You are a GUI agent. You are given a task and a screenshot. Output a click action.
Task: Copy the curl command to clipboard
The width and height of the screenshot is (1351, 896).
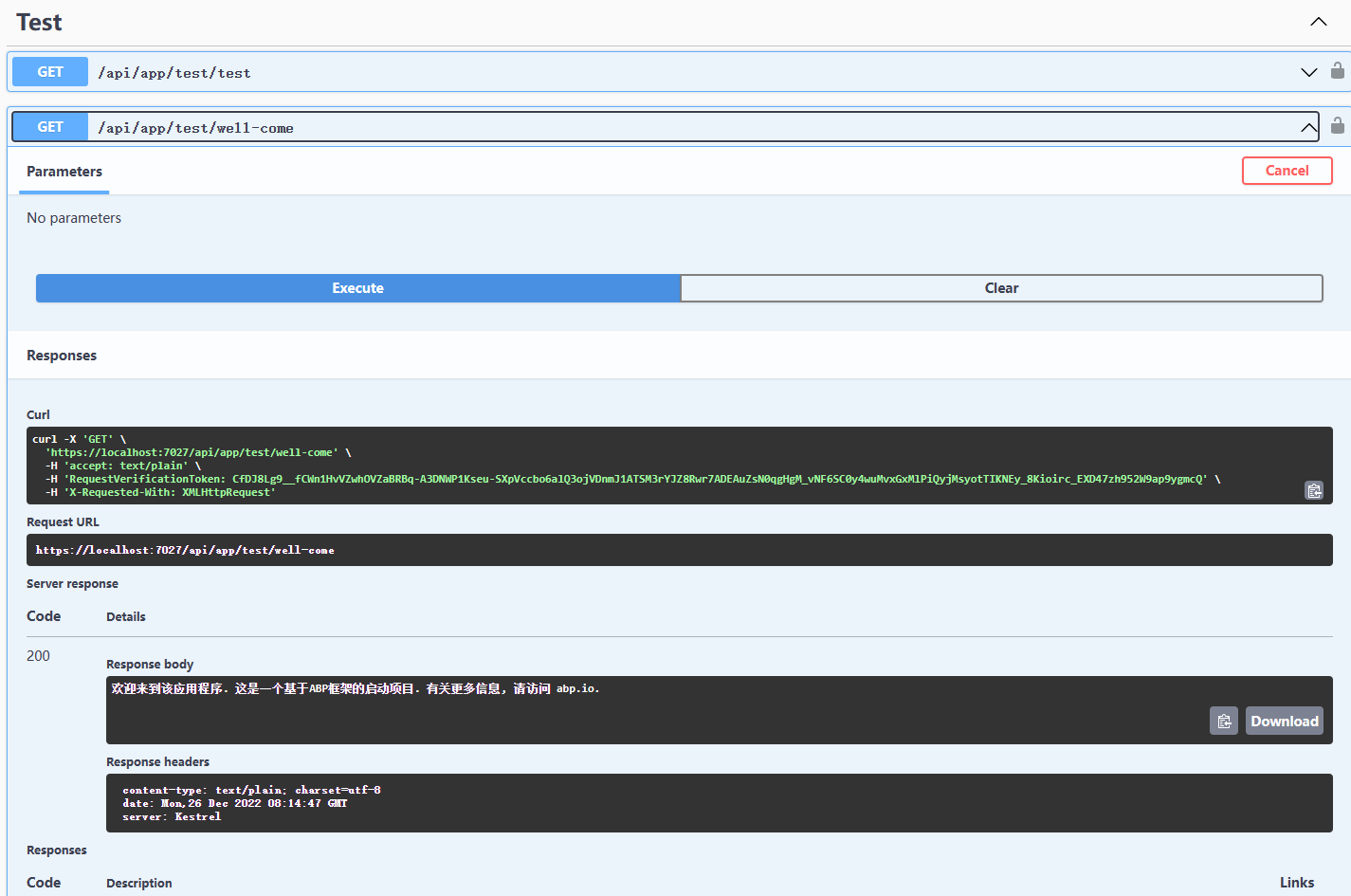1313,490
